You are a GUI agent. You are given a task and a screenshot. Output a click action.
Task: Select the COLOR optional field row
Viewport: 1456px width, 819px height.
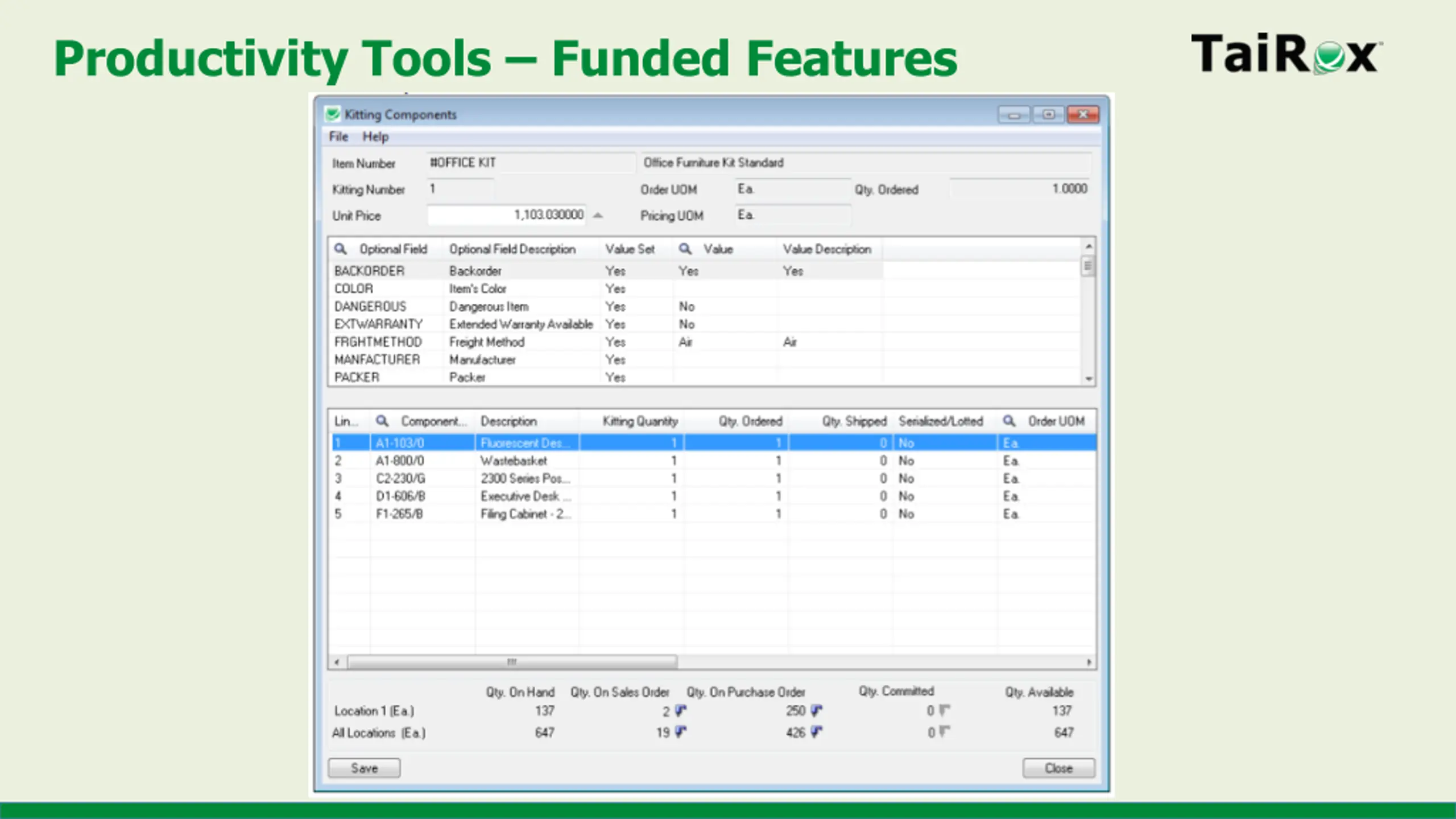pos(606,288)
